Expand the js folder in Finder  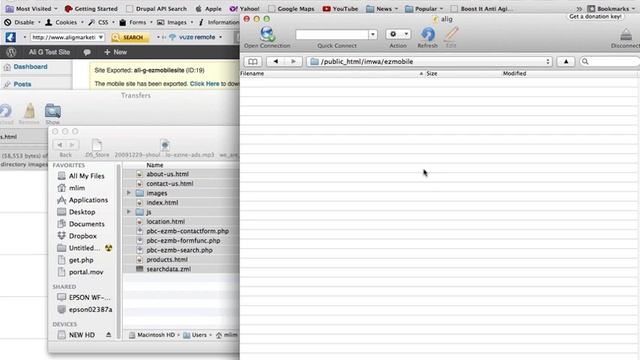pyautogui.click(x=129, y=212)
